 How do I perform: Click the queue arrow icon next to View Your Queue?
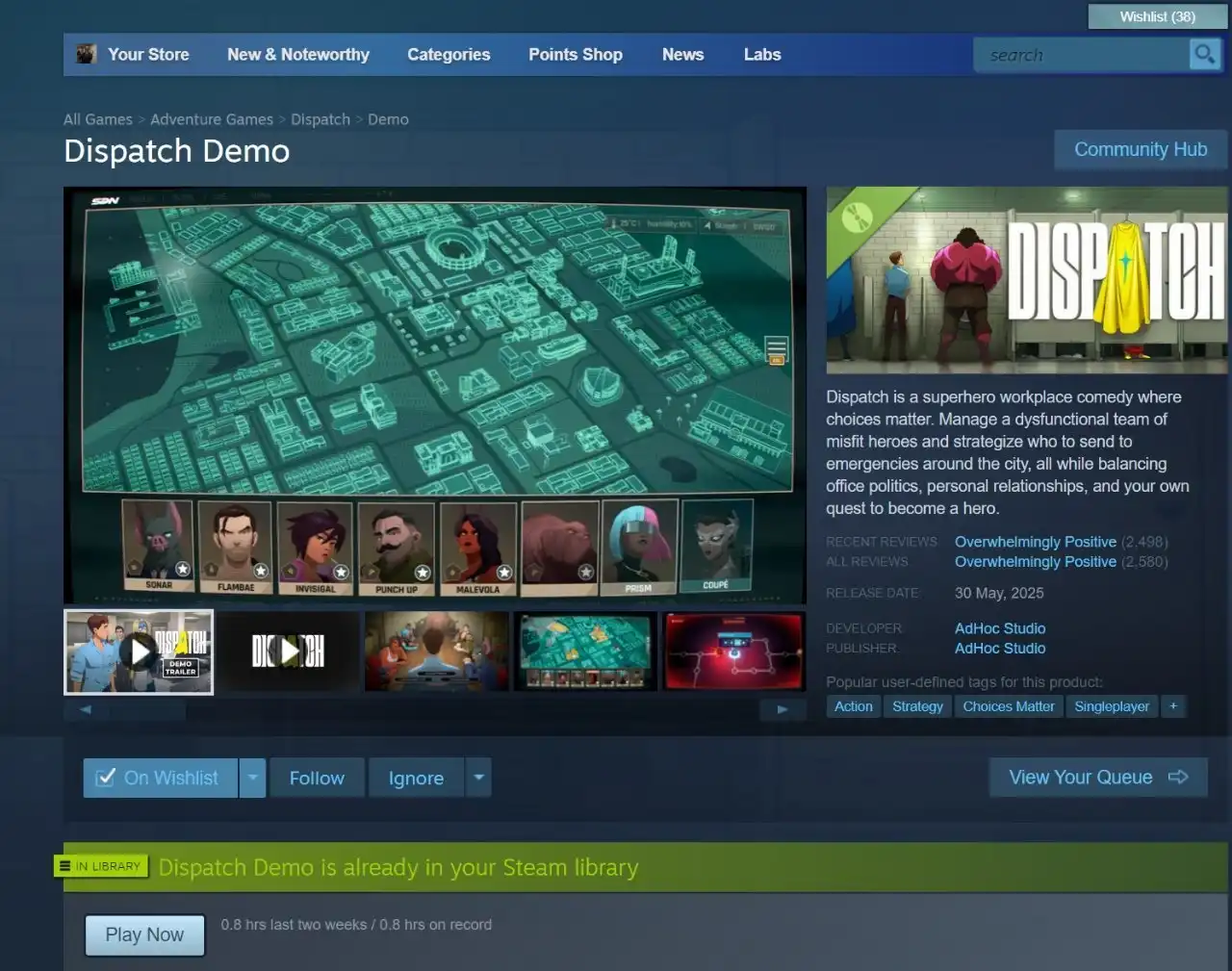[1178, 777]
